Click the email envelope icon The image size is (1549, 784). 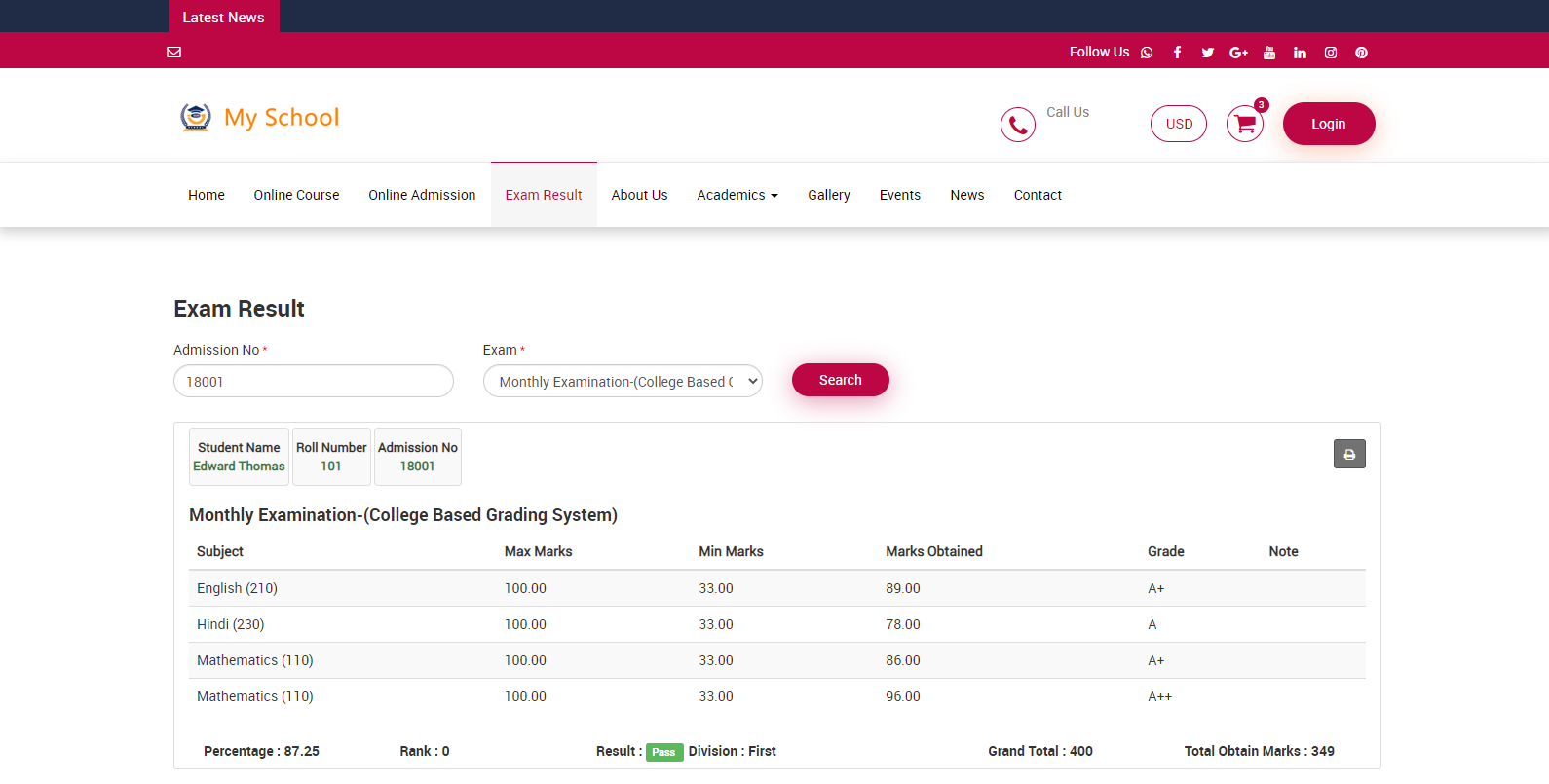point(174,53)
